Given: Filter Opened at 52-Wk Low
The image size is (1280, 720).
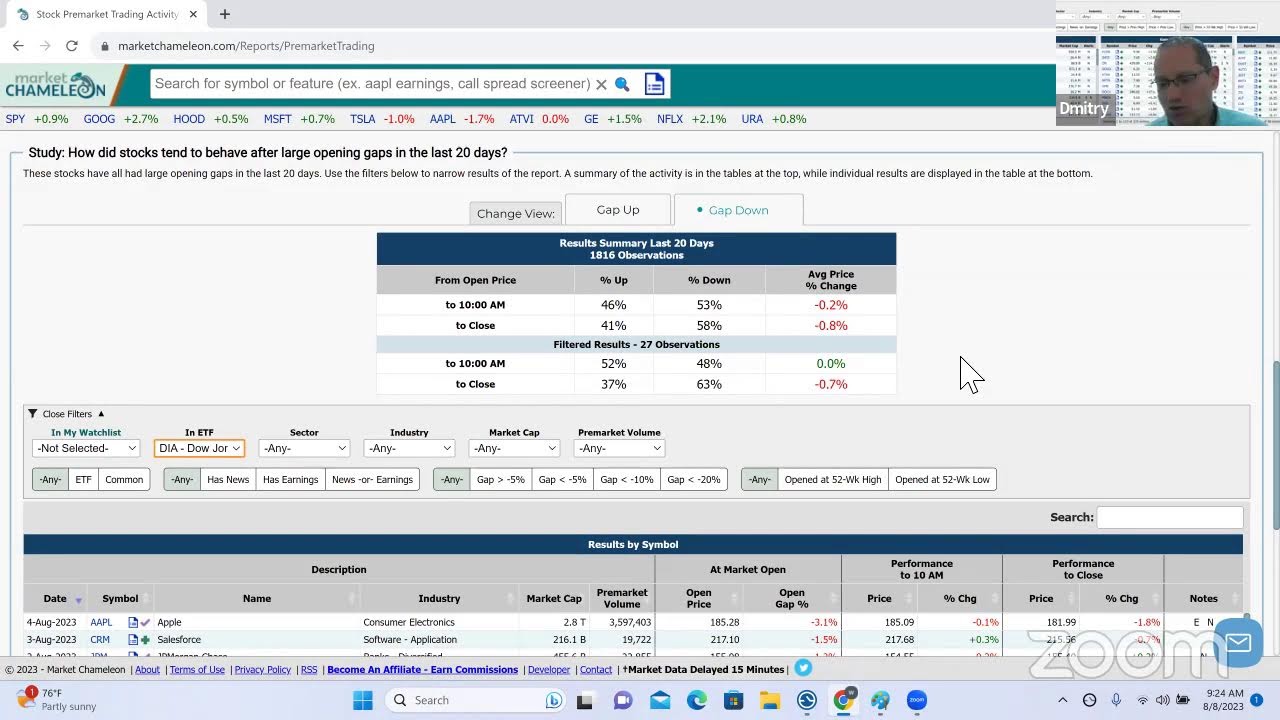Looking at the screenshot, I should [942, 480].
